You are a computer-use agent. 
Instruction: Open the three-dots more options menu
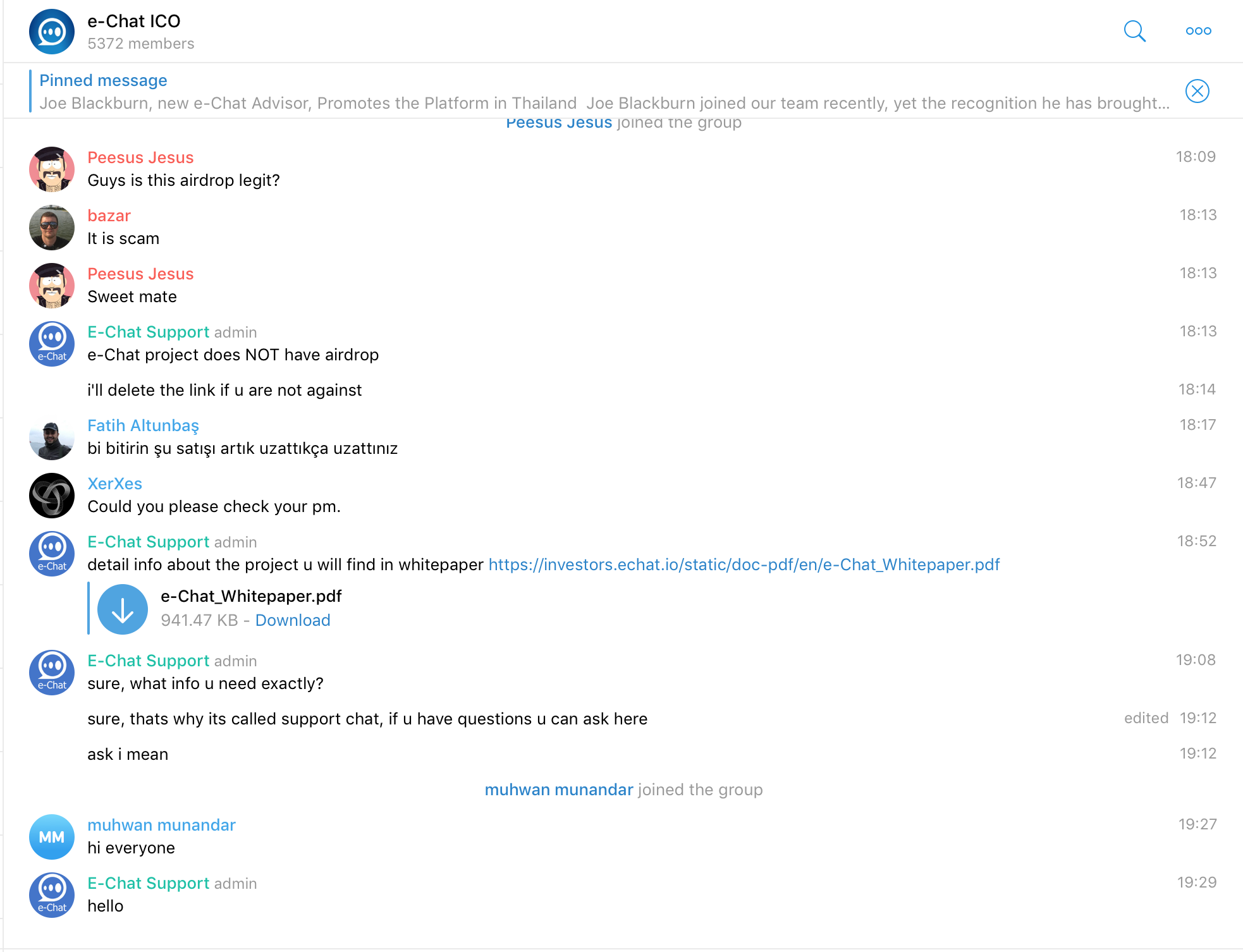point(1198,31)
